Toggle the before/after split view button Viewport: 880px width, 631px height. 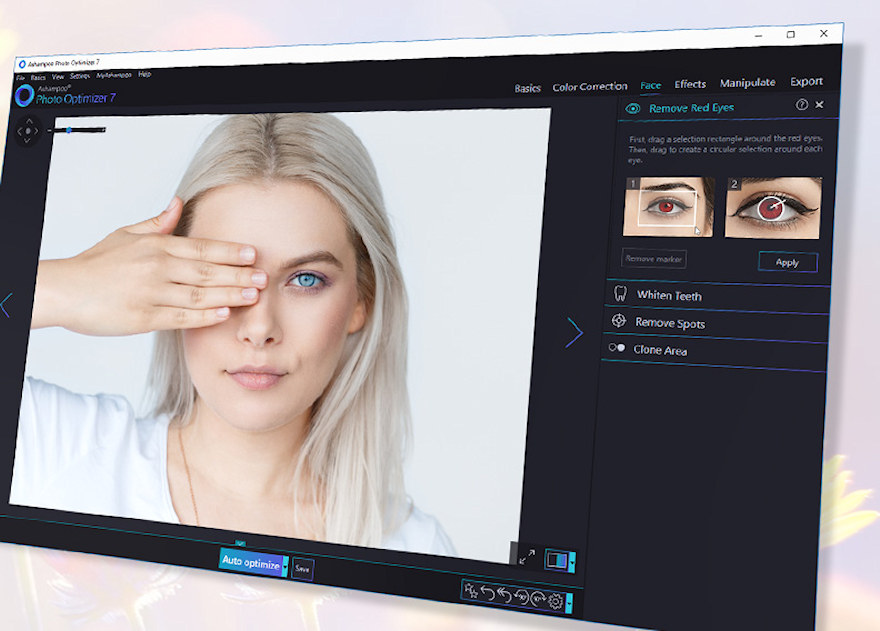click(556, 560)
